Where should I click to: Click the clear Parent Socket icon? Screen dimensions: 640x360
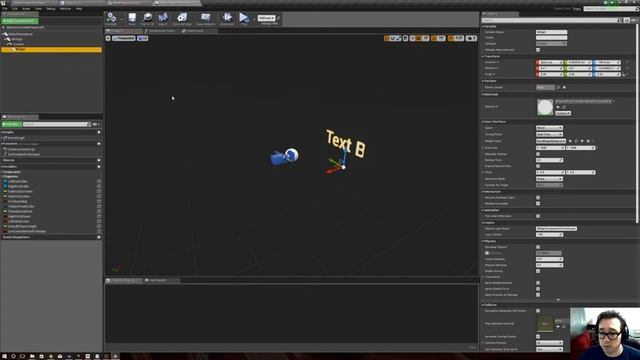point(564,87)
